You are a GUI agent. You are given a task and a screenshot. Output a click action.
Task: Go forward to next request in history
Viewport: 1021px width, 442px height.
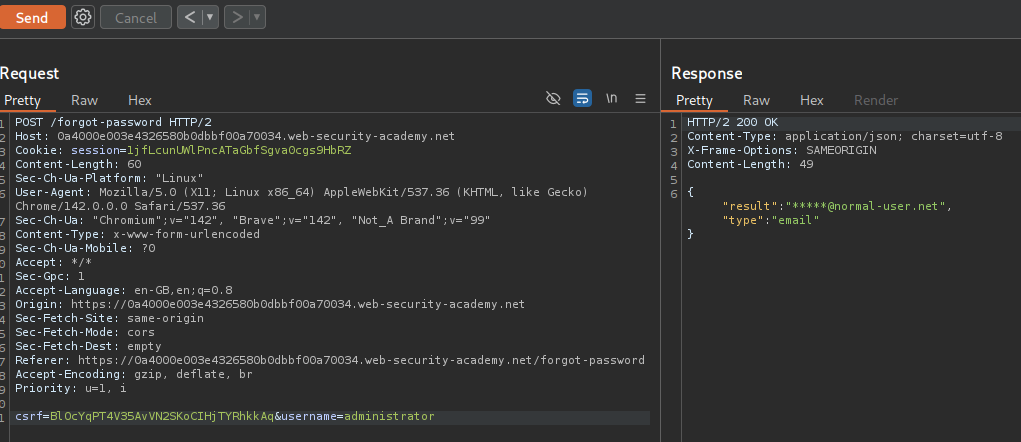pyautogui.click(x=237, y=17)
